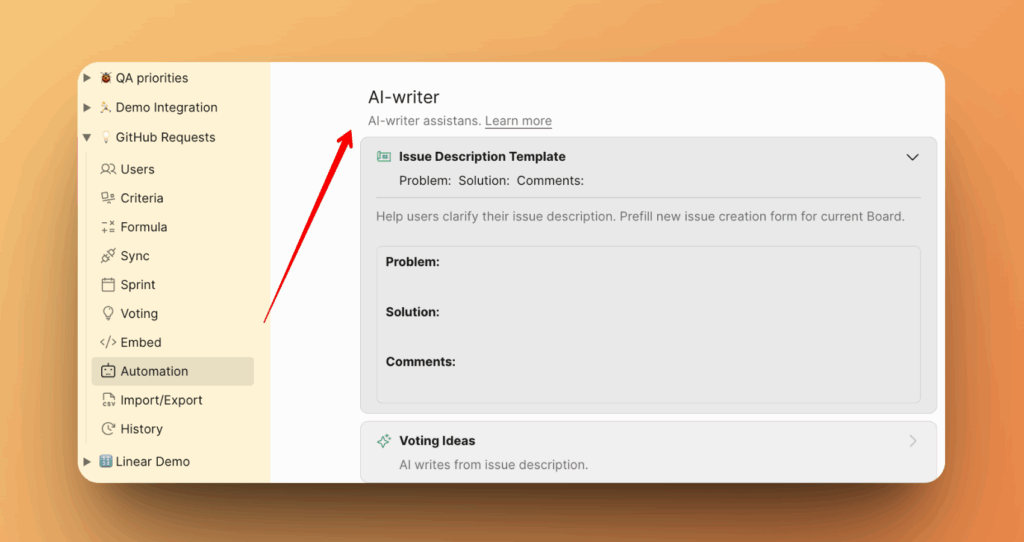Click the Issue Description Template title

coord(482,157)
